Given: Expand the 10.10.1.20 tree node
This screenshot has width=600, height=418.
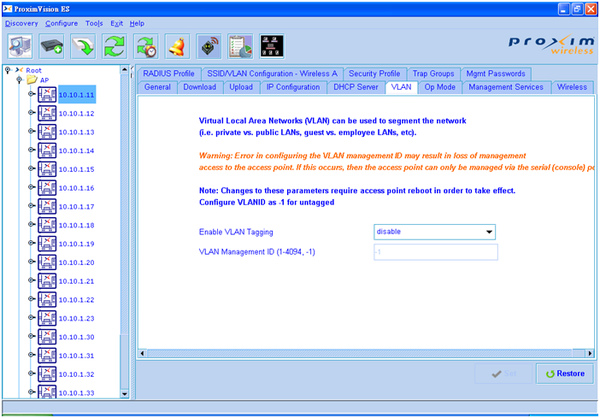Looking at the screenshot, I should 31,261.
